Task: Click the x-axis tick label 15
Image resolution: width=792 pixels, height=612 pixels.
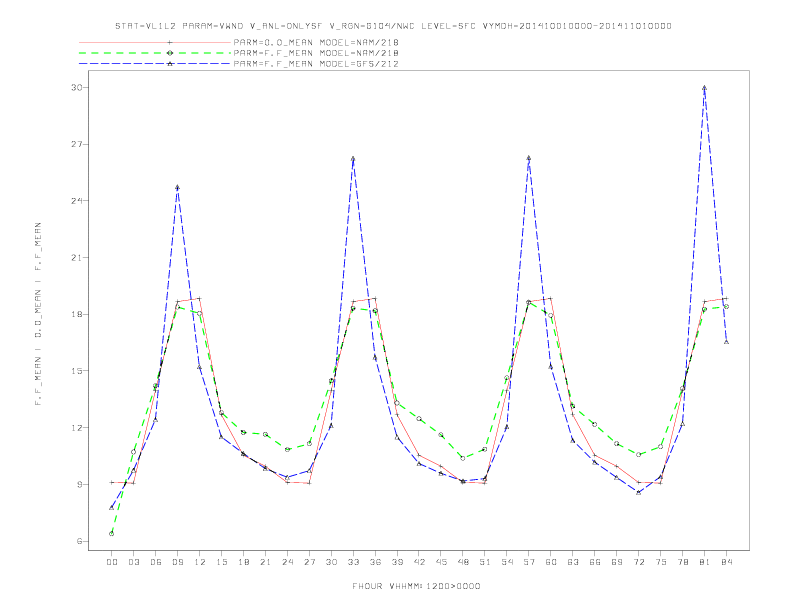Action: (221, 562)
